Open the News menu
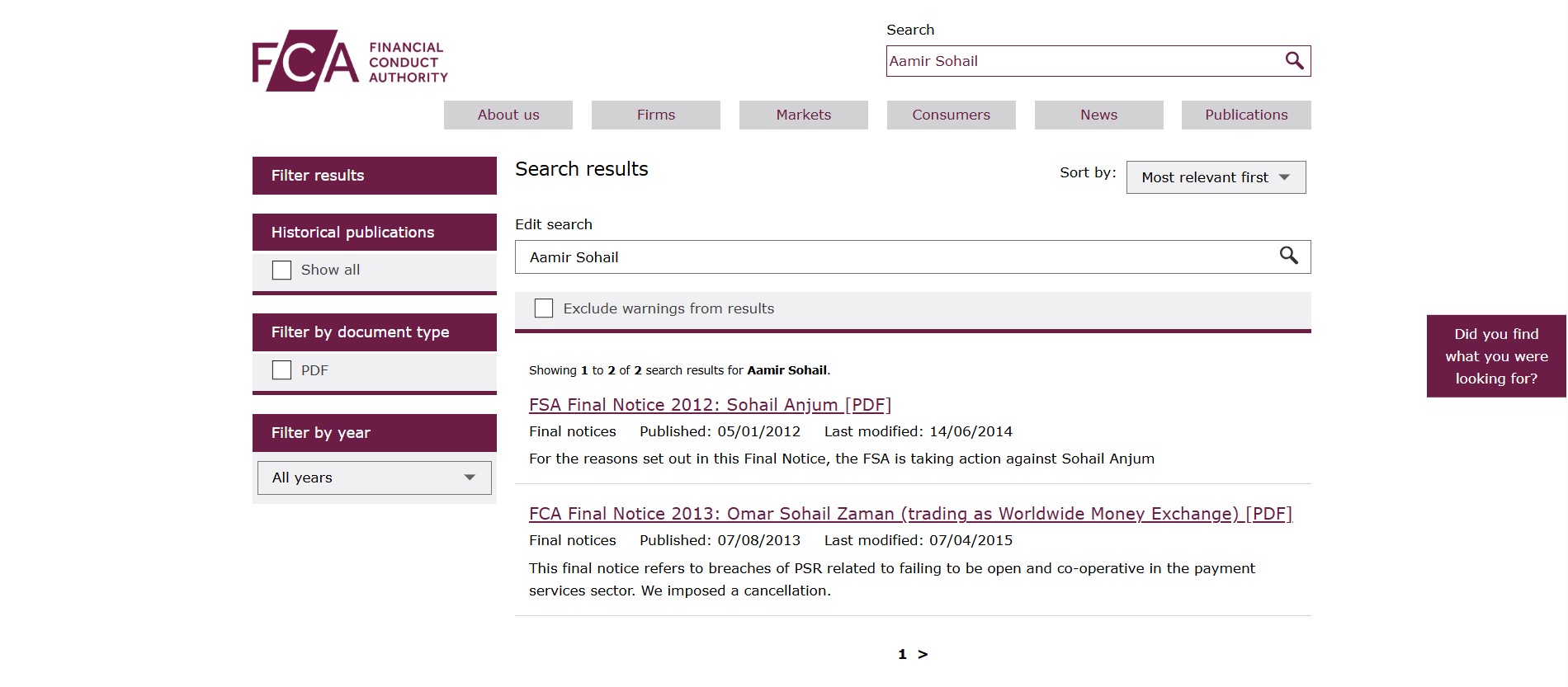1568x687 pixels. click(1099, 115)
